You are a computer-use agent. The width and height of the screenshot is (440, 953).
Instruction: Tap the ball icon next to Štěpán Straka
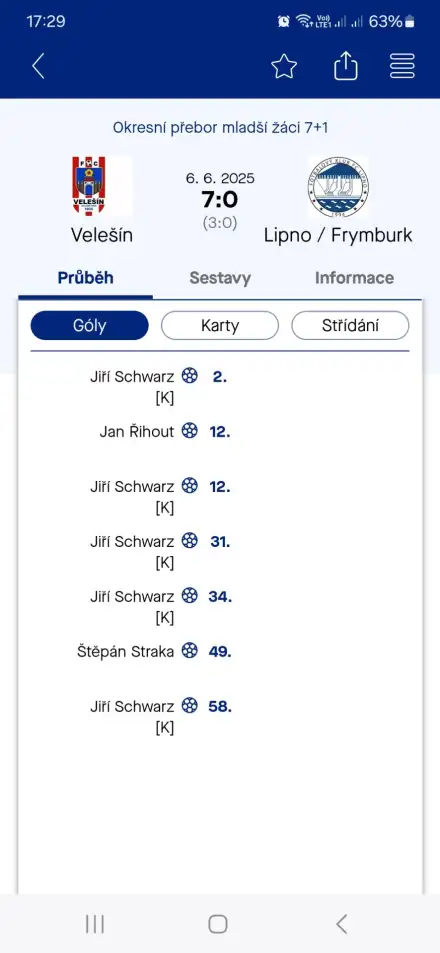pos(190,651)
